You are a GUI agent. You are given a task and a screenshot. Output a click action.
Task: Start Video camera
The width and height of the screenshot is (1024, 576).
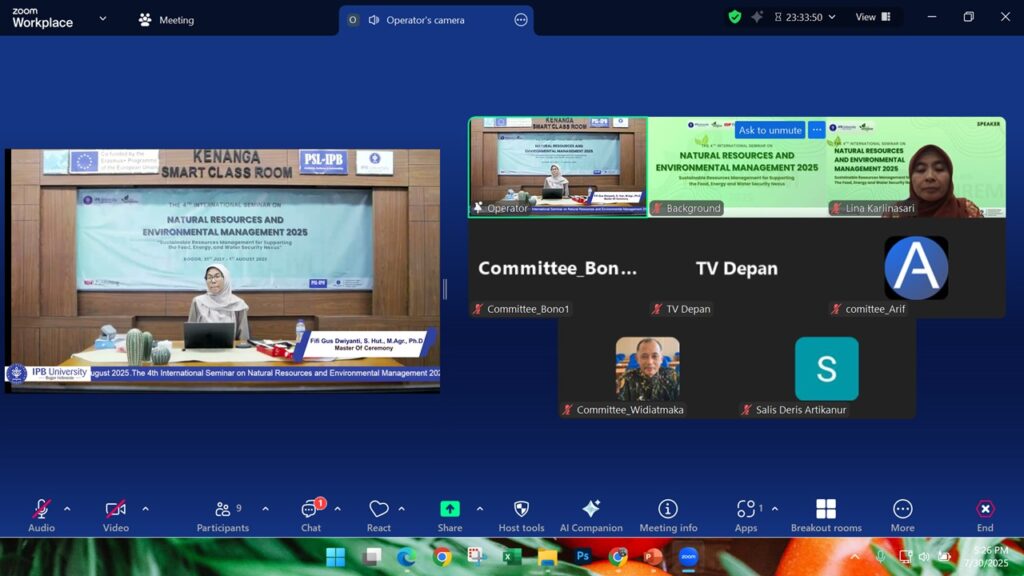(116, 514)
